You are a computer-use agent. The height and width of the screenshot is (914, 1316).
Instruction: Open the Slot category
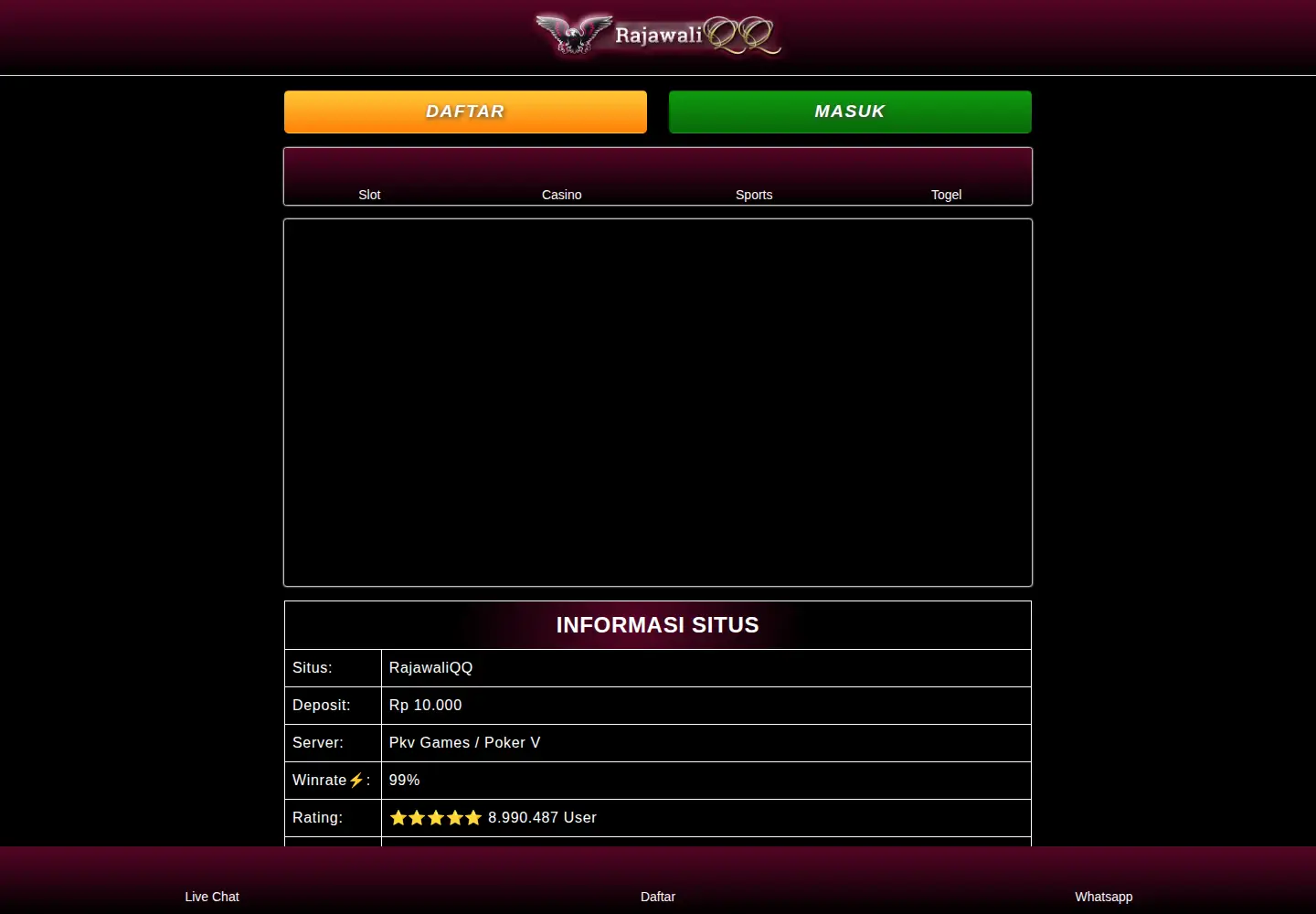coord(369,195)
